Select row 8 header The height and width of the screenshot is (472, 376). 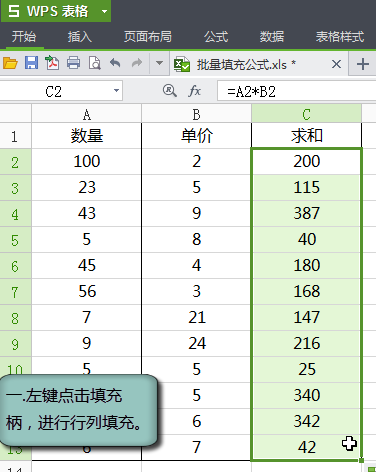click(15, 318)
